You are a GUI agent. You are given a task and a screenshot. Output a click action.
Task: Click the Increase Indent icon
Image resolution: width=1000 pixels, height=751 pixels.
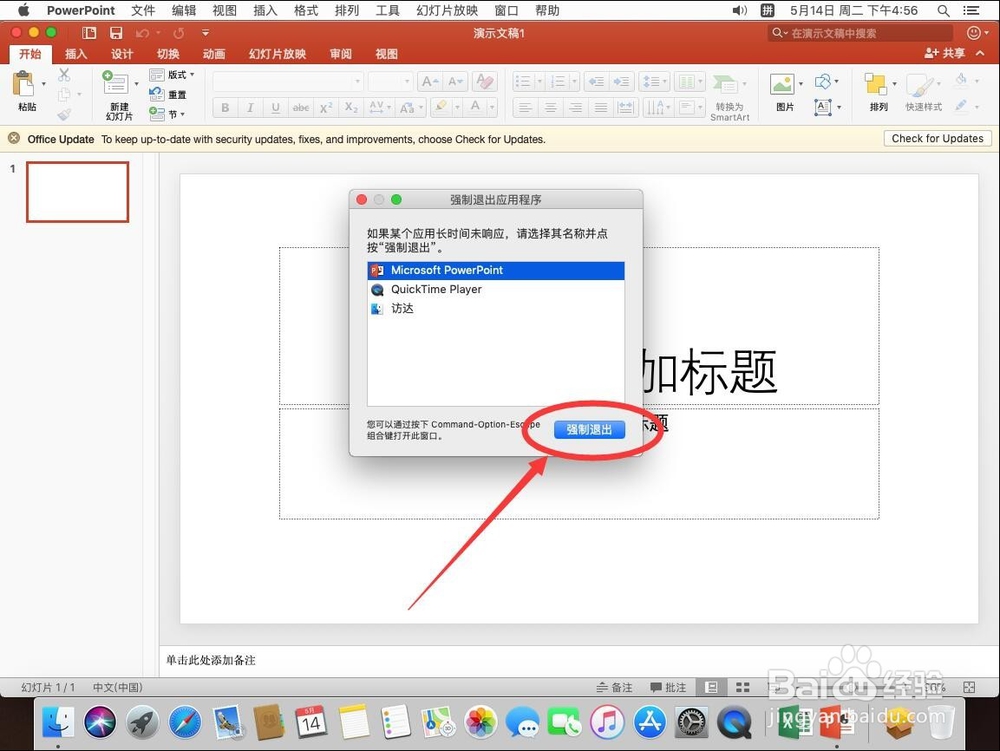coord(621,82)
